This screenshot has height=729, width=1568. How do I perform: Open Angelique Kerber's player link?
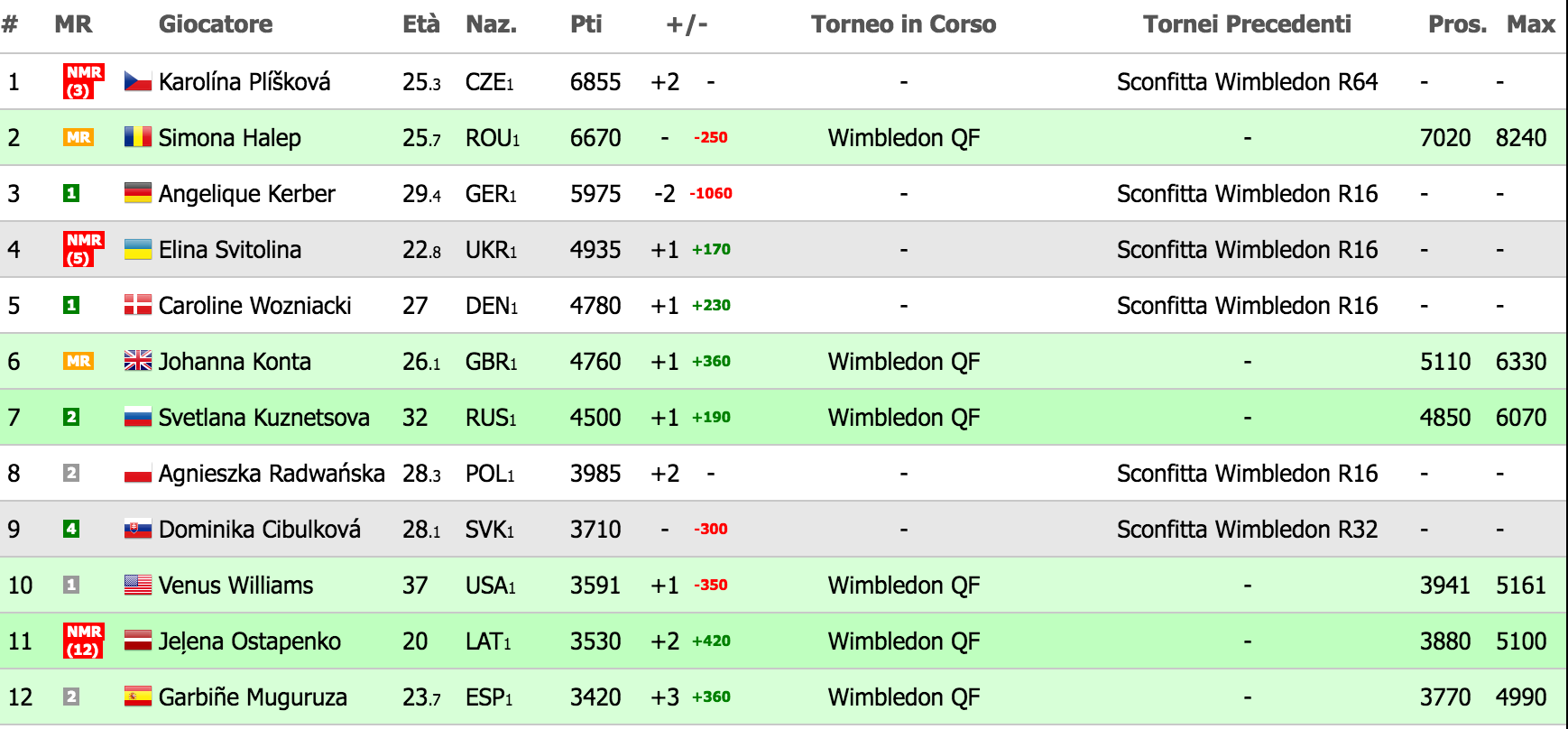tap(246, 194)
